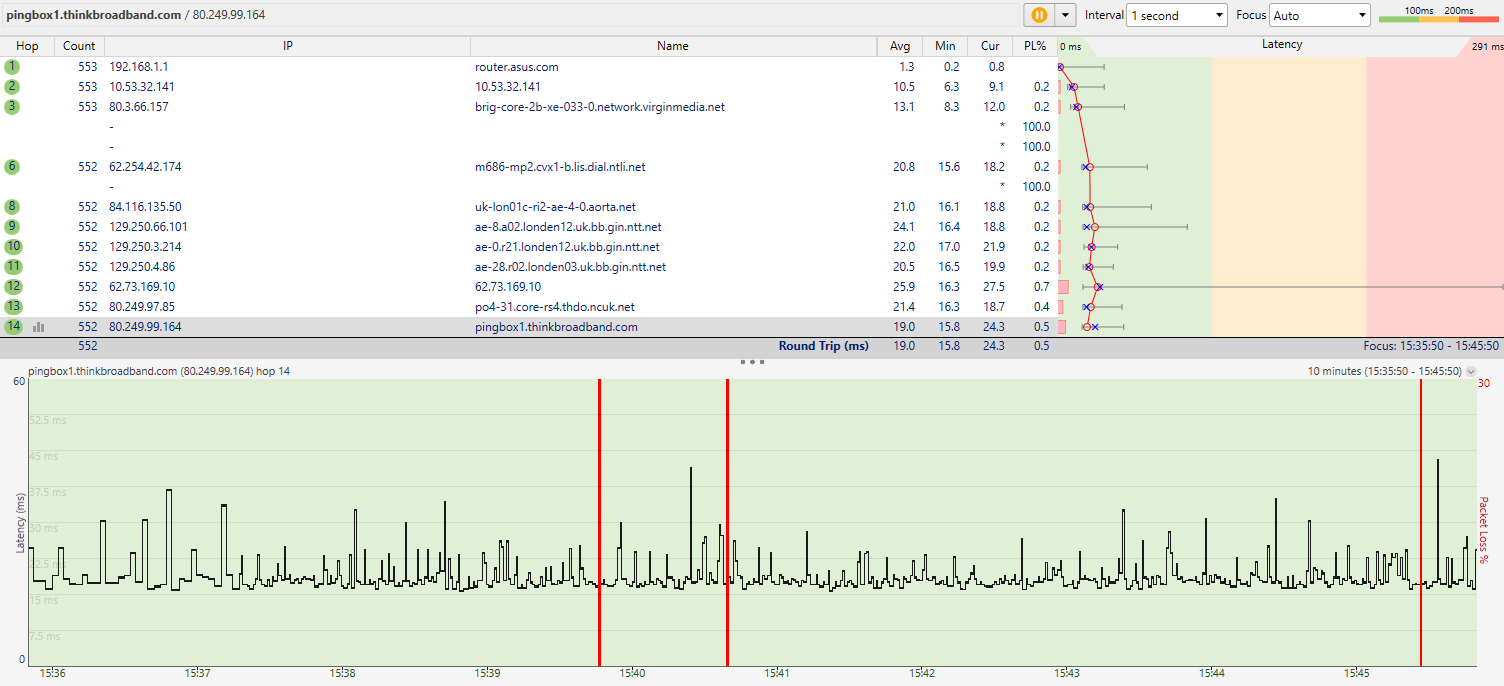Select the router.asus.com row name
The height and width of the screenshot is (686, 1504).
[517, 67]
